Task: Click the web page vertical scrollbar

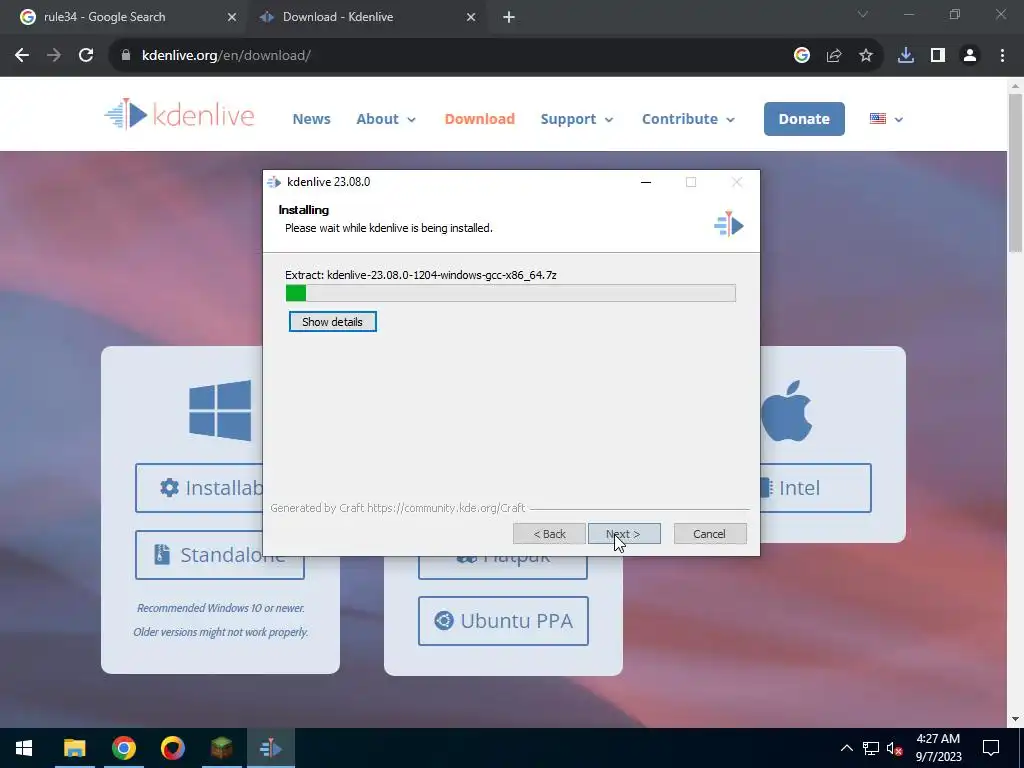Action: [1015, 172]
